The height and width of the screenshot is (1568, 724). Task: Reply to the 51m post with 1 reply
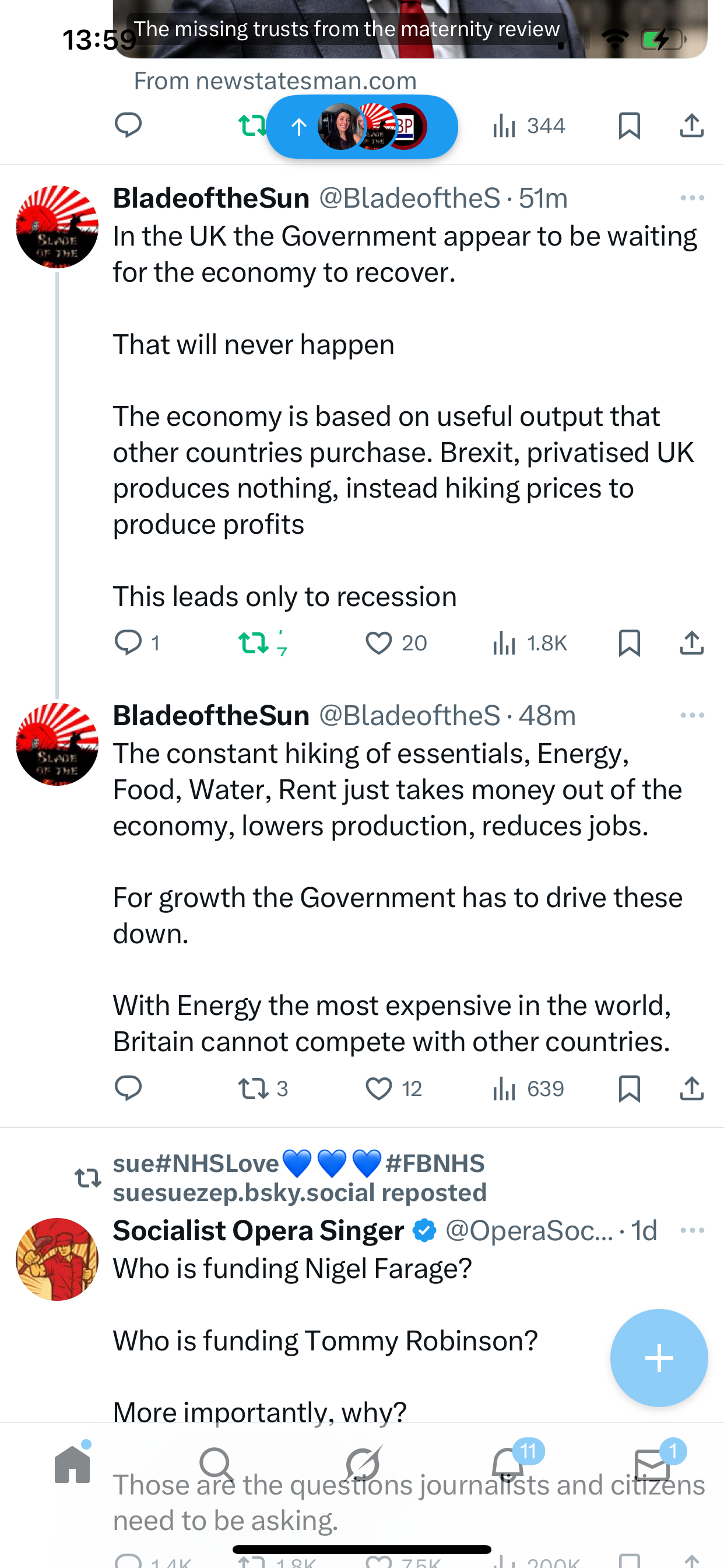coord(128,643)
